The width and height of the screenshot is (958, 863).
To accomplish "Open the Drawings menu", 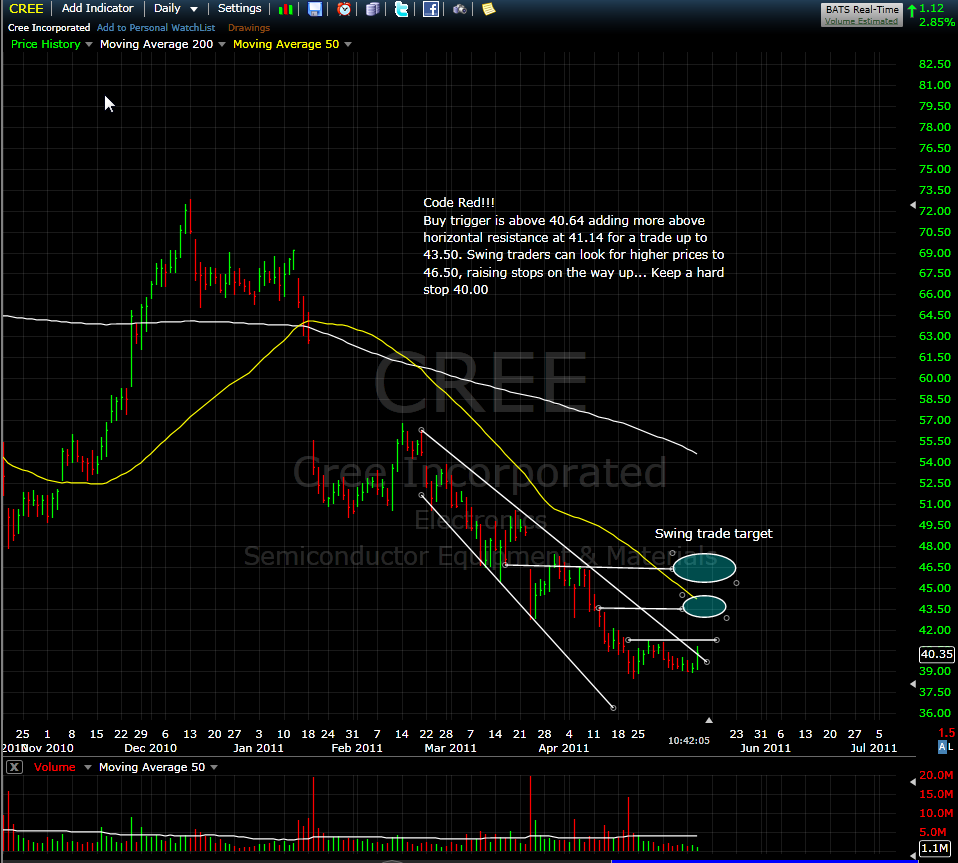I will (x=249, y=27).
